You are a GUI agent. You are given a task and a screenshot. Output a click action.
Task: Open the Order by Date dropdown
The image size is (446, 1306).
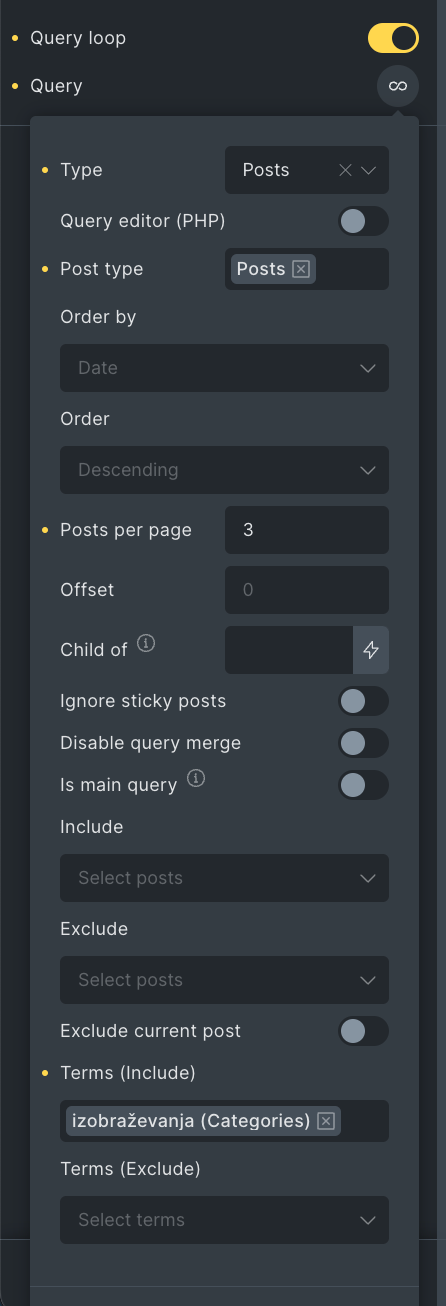pos(224,368)
